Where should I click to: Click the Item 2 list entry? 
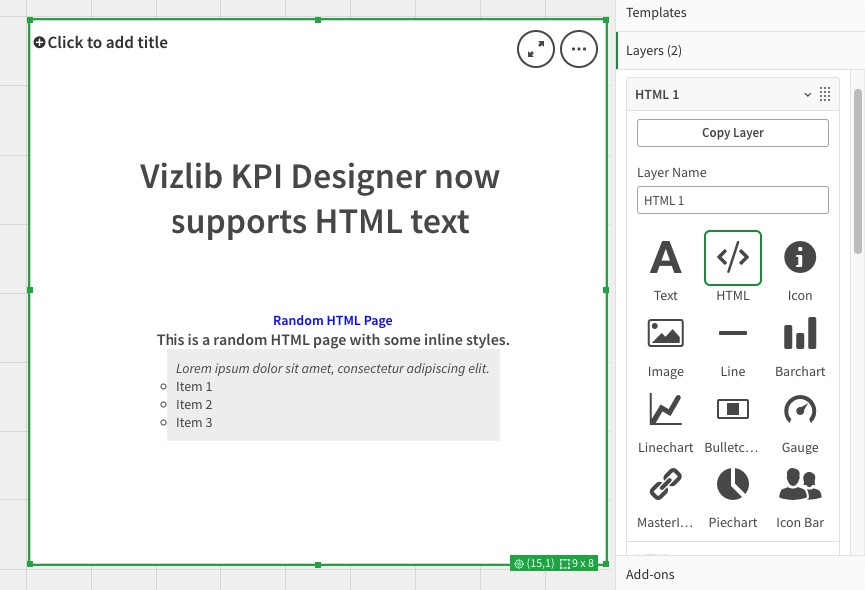pos(194,405)
